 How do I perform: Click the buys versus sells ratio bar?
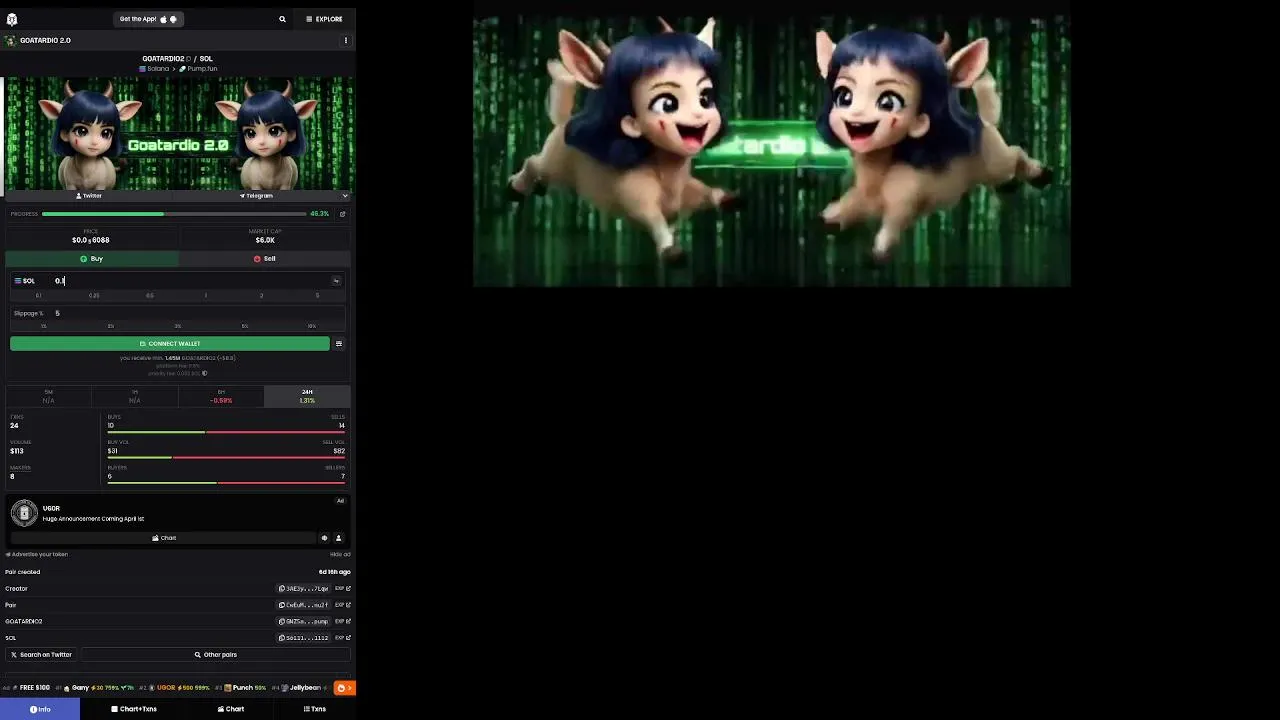[226, 433]
